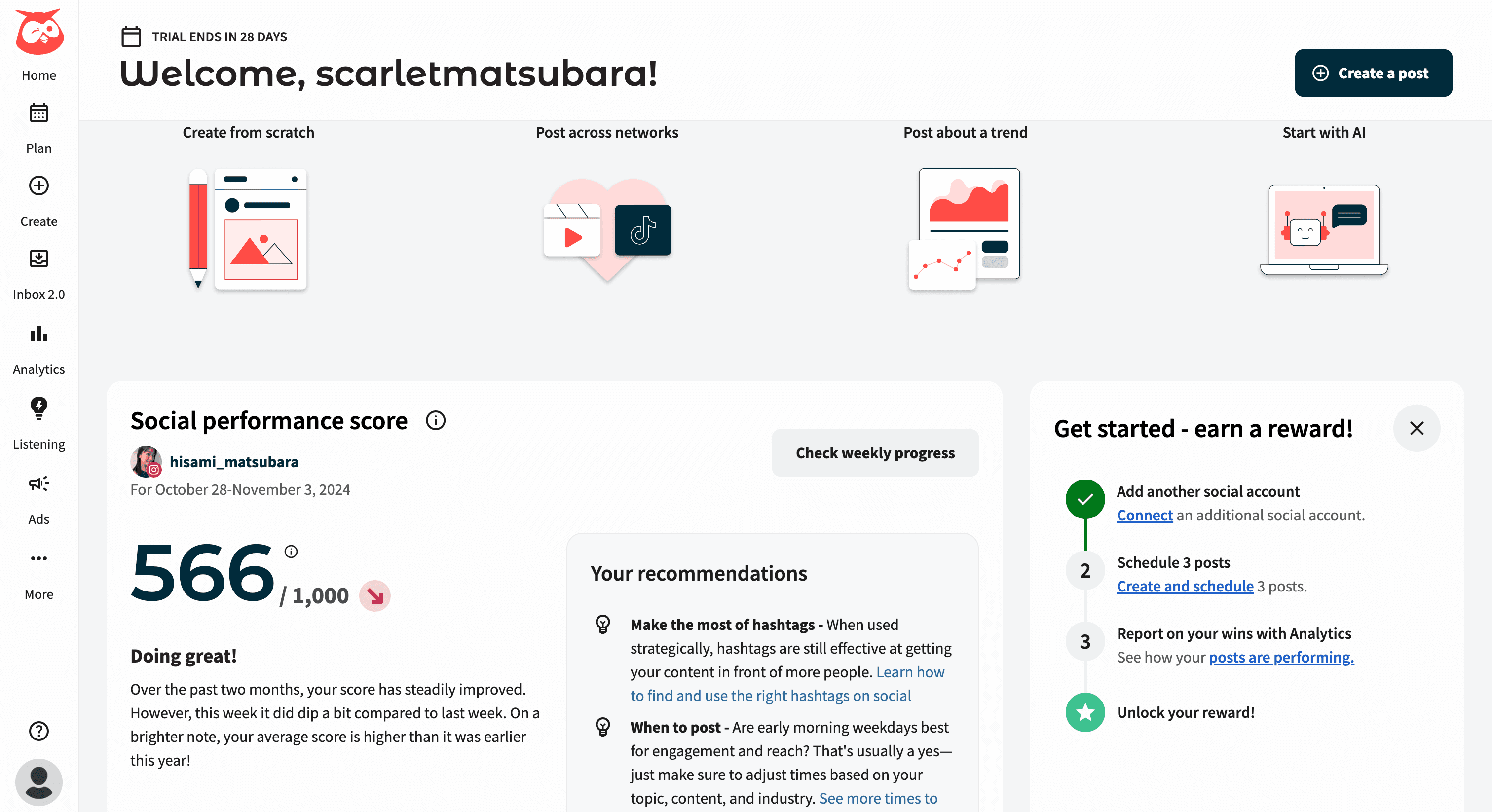
Task: Open Listening lightbulb icon in sidebar
Action: (39, 409)
